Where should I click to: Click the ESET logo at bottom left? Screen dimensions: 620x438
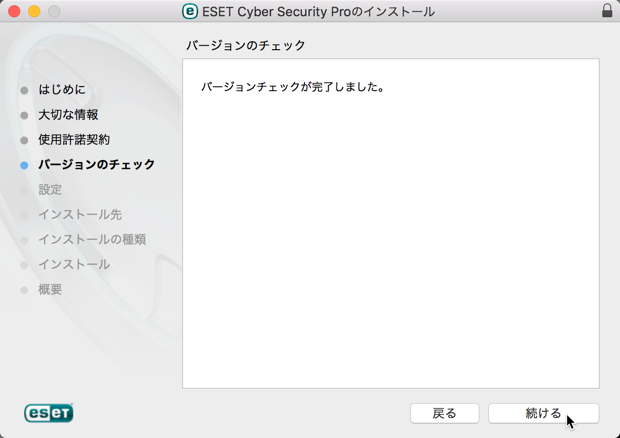coord(49,413)
